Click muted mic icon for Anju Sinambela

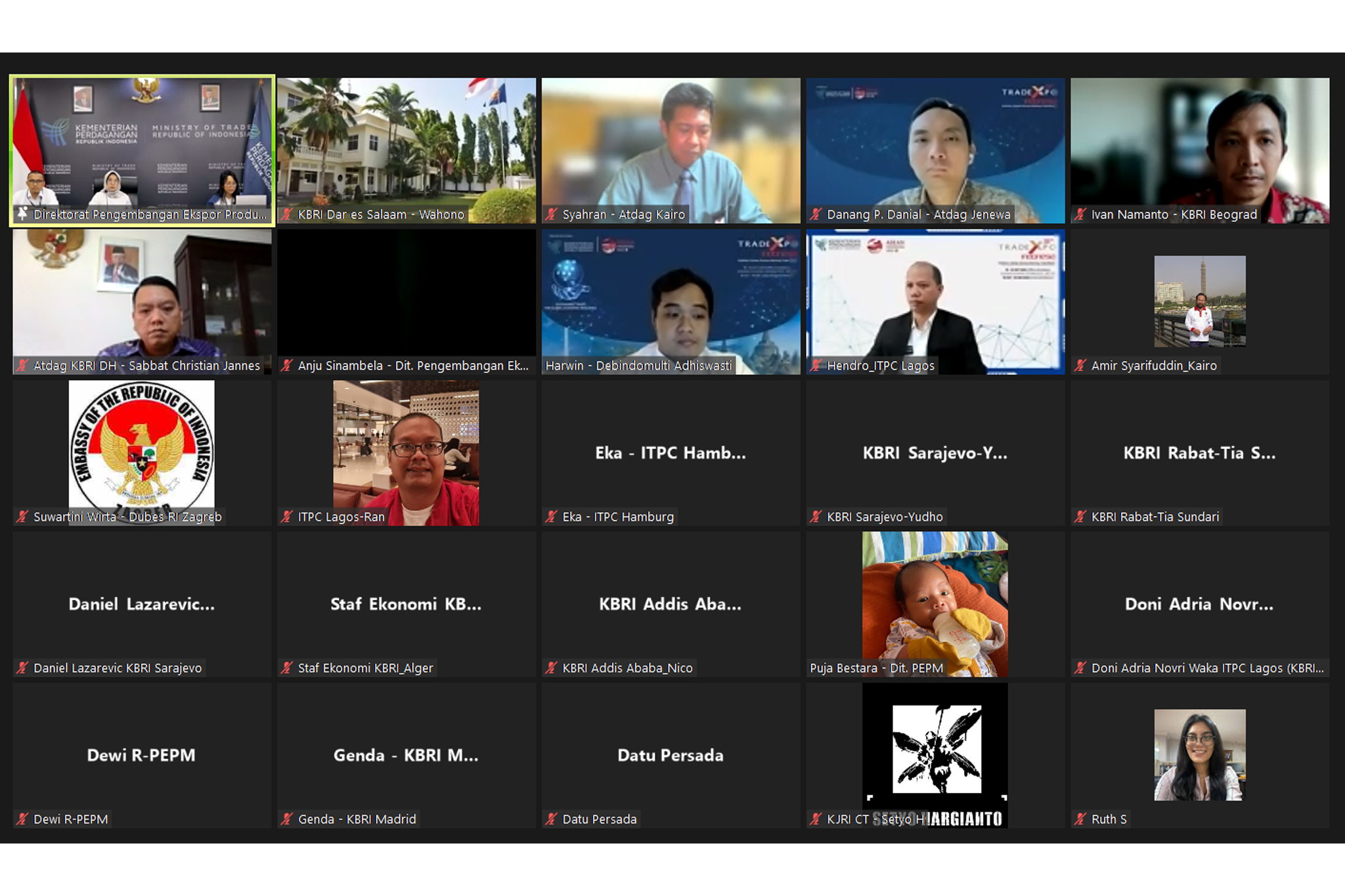(287, 366)
